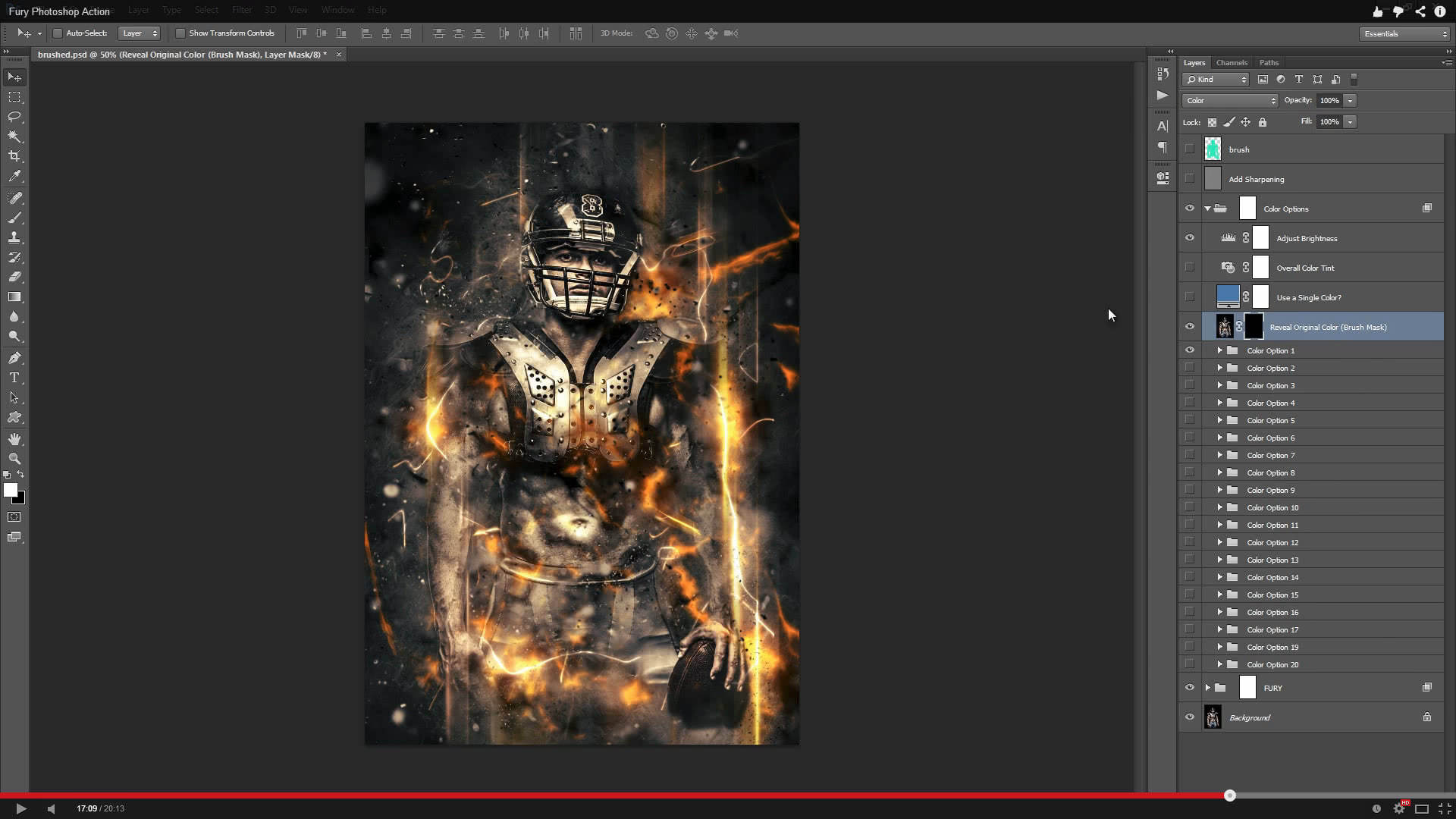Open the video settings gear
Image resolution: width=1456 pixels, height=819 pixels.
[x=1399, y=808]
